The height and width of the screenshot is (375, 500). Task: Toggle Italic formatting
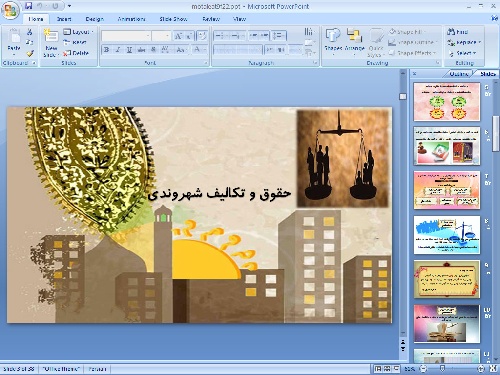[x=118, y=50]
